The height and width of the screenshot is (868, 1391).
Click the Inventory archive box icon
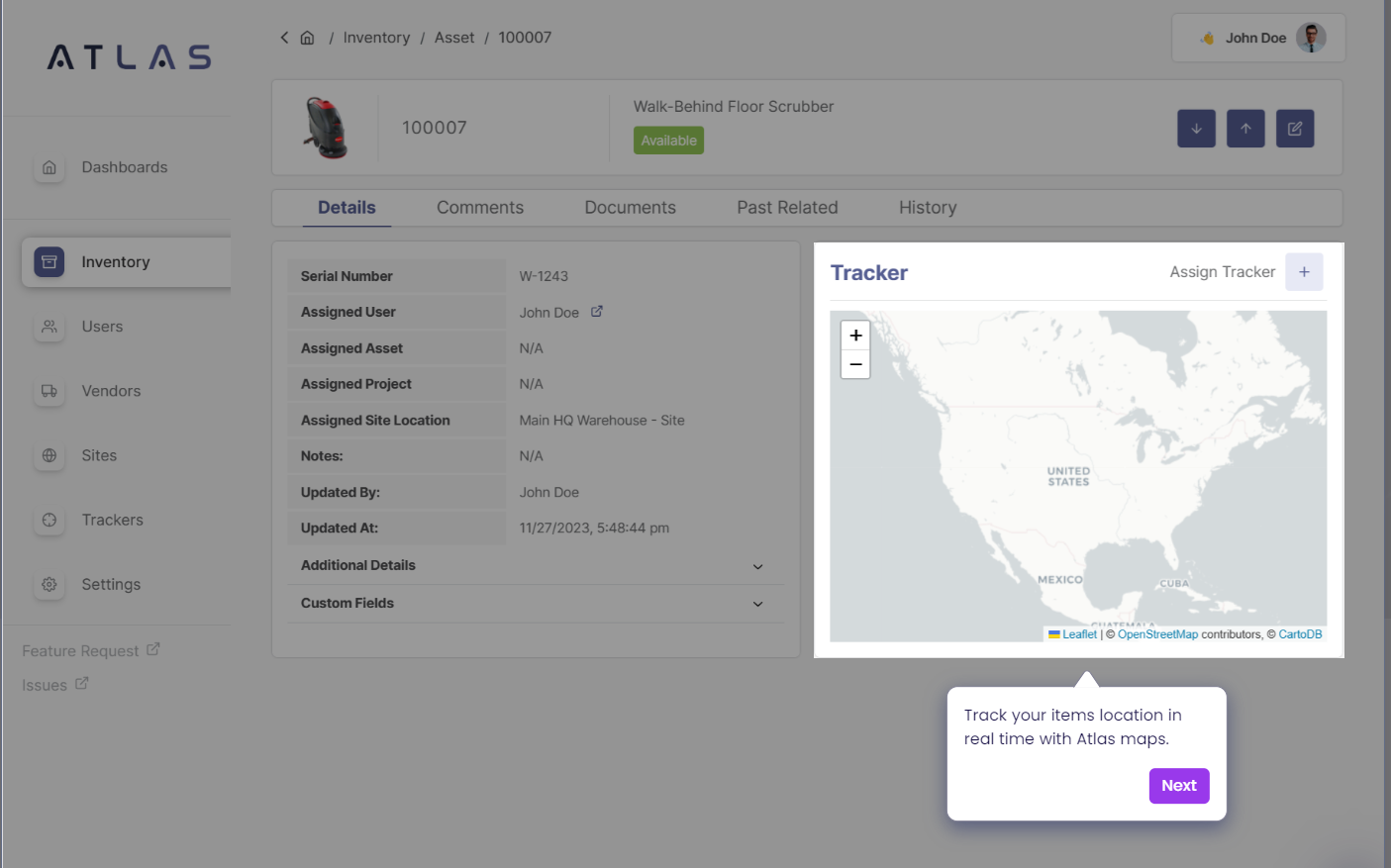click(50, 262)
